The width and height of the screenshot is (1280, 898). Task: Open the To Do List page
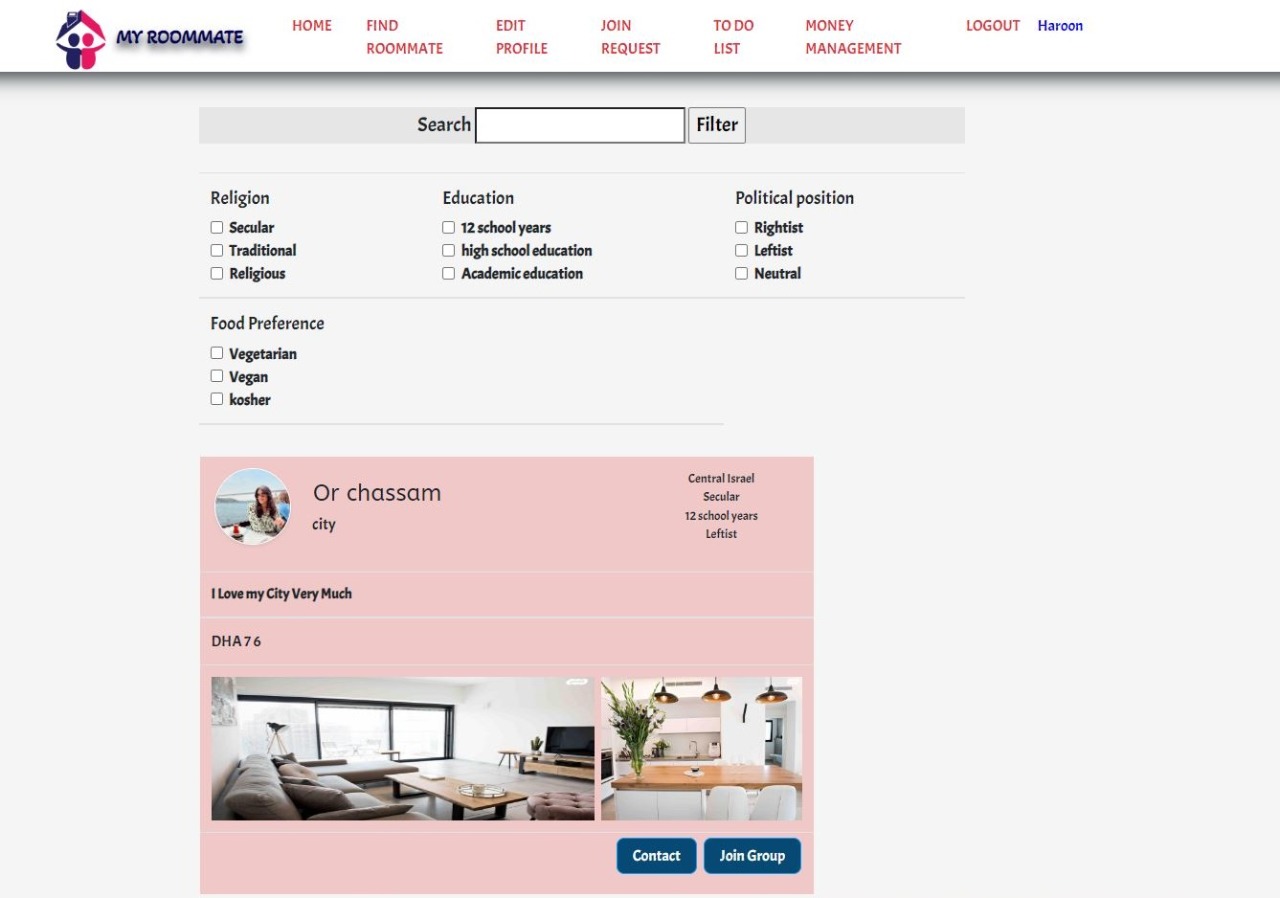733,37
